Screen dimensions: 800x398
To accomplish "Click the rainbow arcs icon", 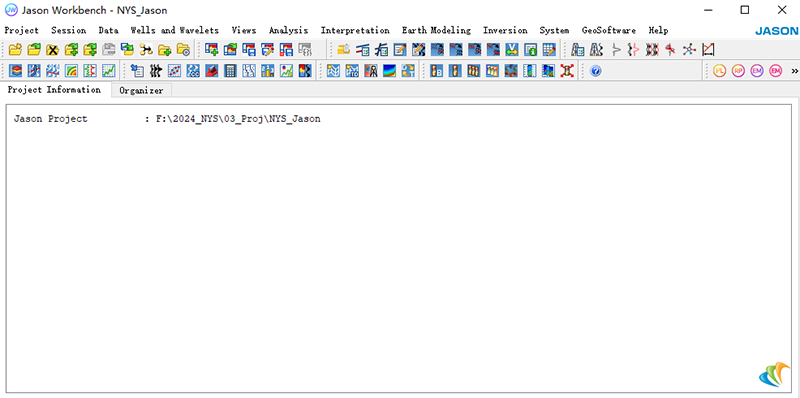I will click(x=71, y=70).
